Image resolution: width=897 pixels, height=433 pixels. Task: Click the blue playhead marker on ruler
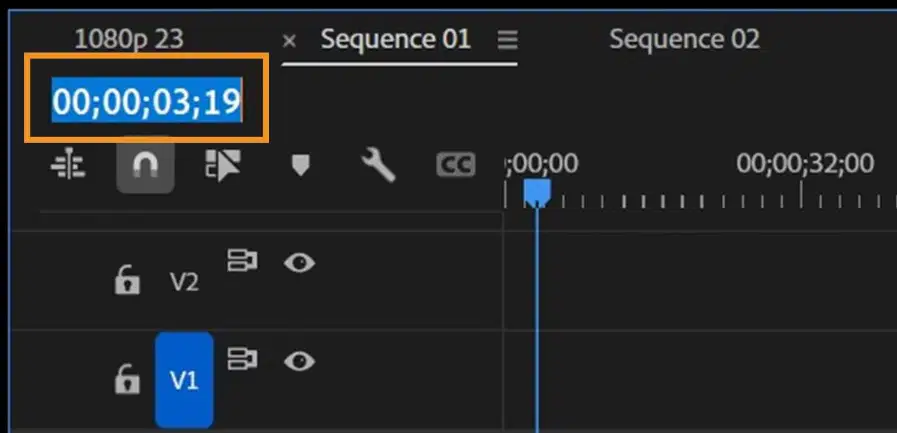click(x=537, y=193)
